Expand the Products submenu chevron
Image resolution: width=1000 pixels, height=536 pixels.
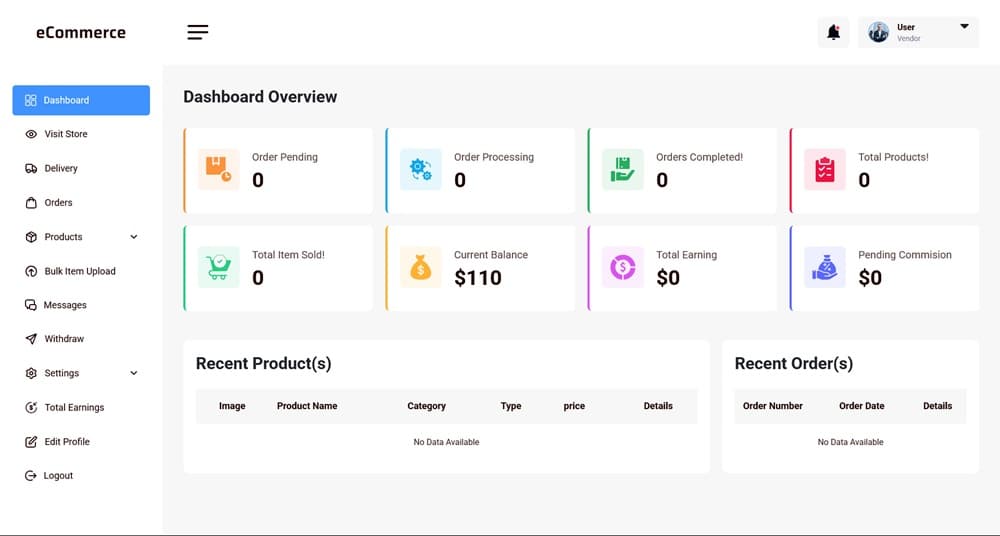[x=134, y=237]
